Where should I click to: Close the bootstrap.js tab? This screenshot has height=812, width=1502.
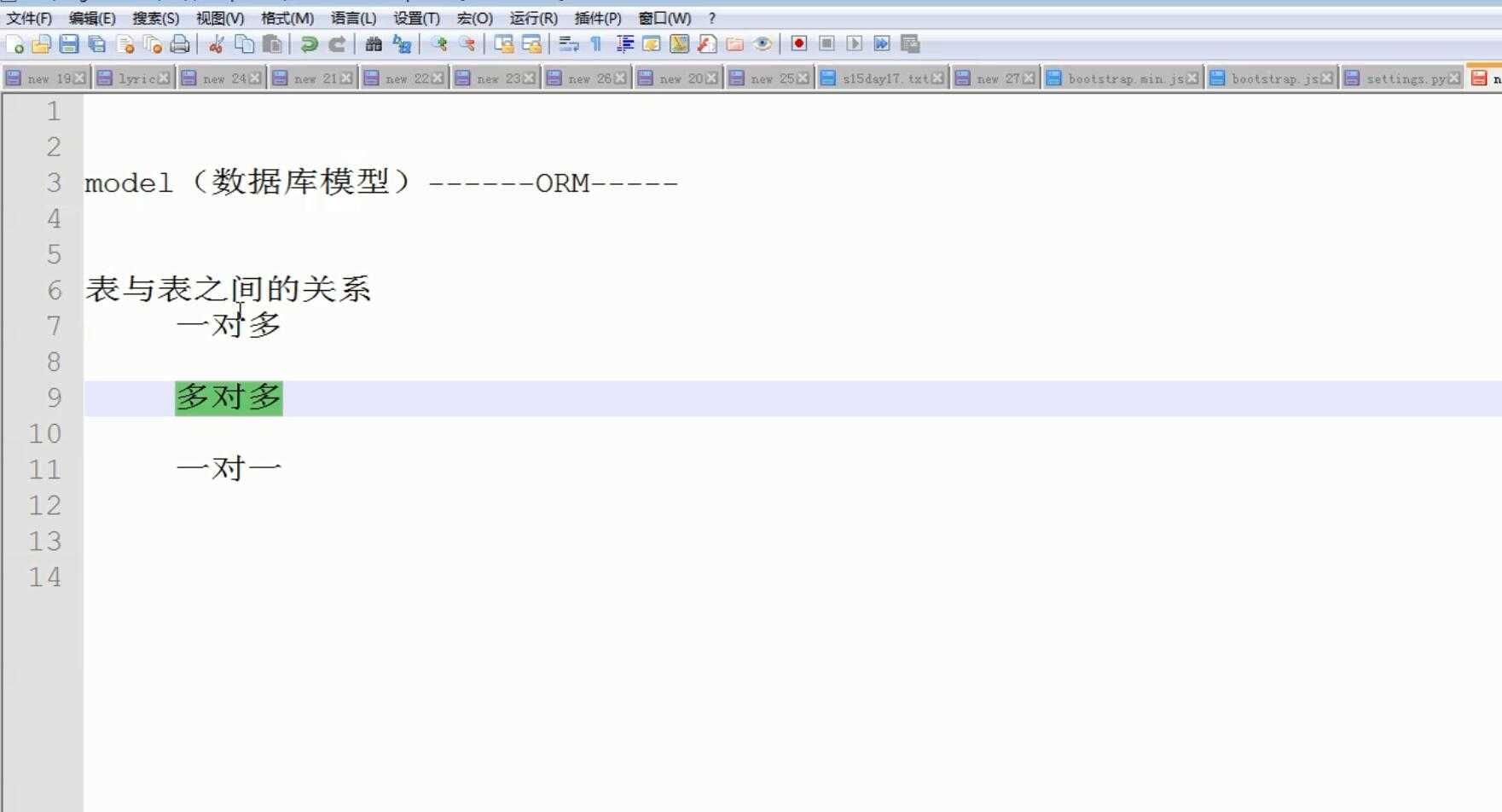point(1326,78)
